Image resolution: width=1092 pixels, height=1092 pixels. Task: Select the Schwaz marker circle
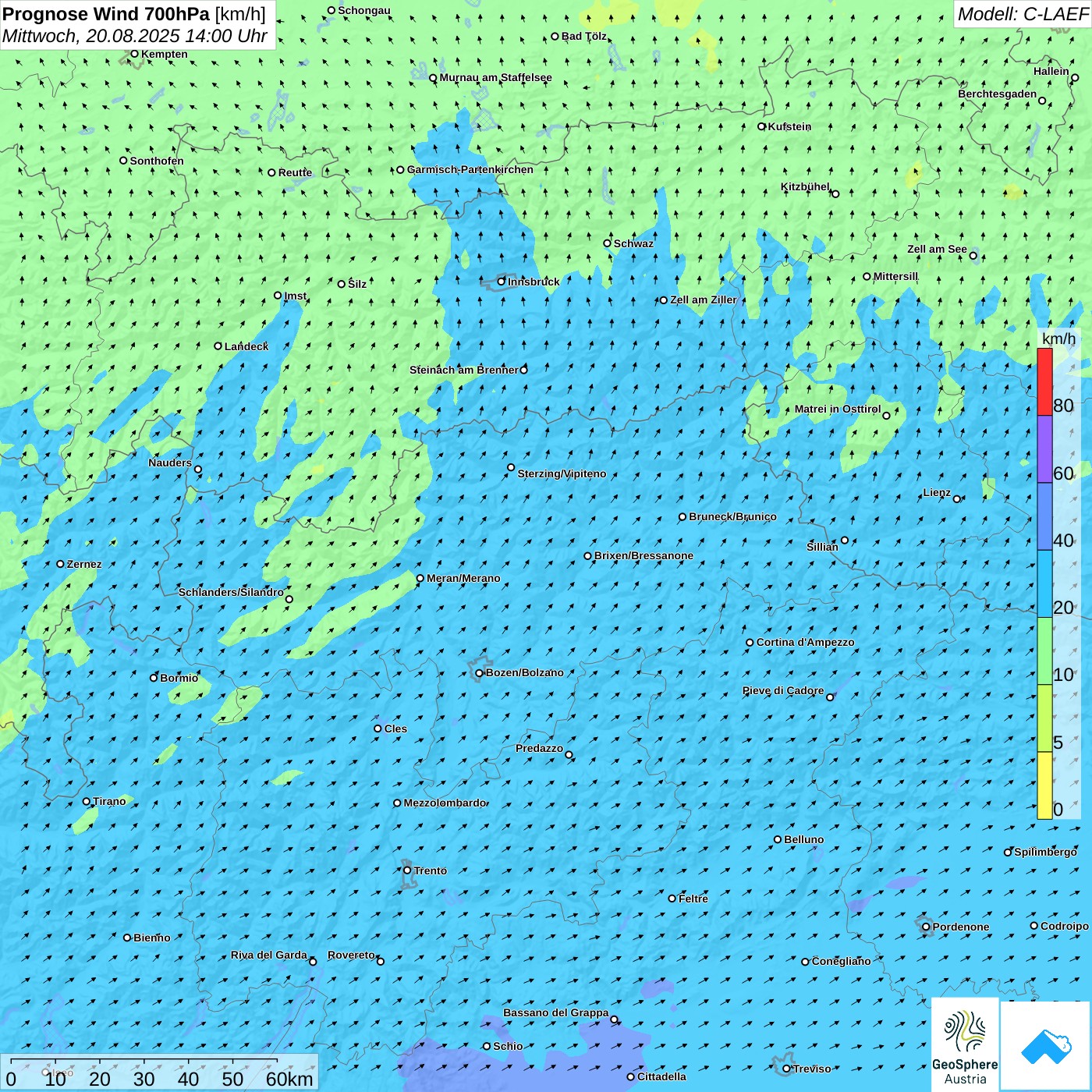pos(608,243)
